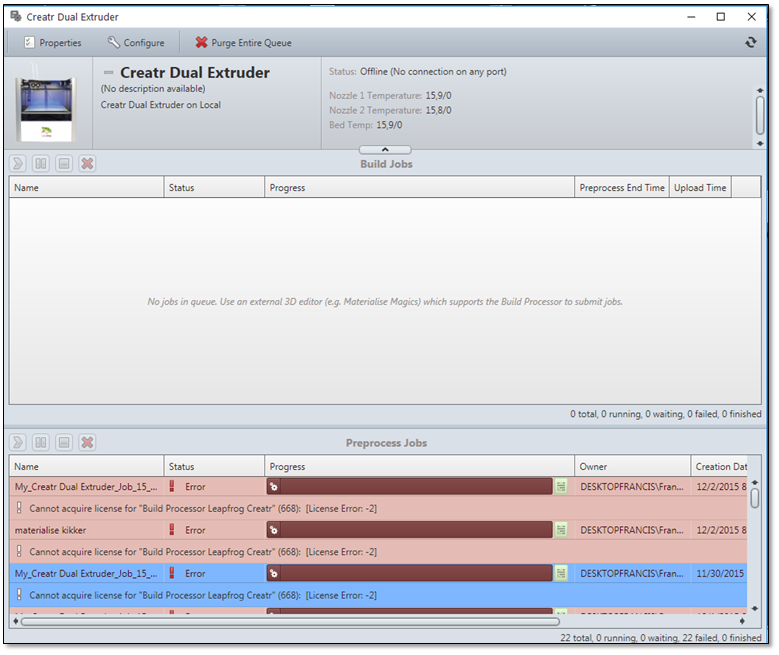Click error status icon of materialise kikker
Screen dimensions: 779x655
(172, 529)
